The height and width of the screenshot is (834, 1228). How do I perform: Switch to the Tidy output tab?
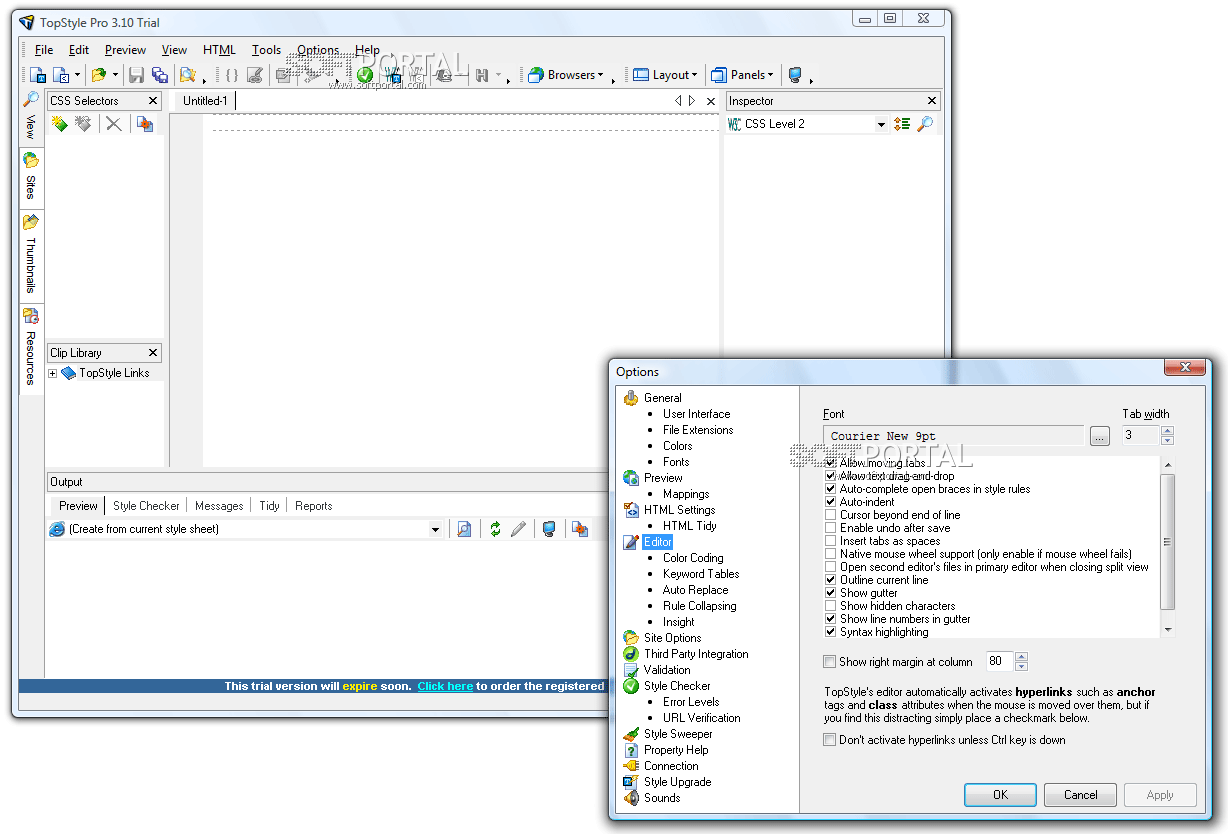tap(269, 506)
